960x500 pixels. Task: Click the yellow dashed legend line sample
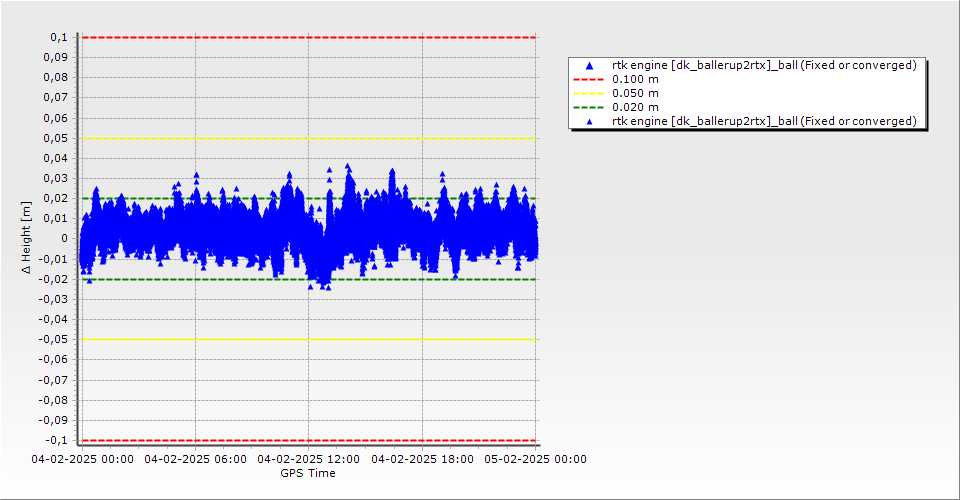589,93
